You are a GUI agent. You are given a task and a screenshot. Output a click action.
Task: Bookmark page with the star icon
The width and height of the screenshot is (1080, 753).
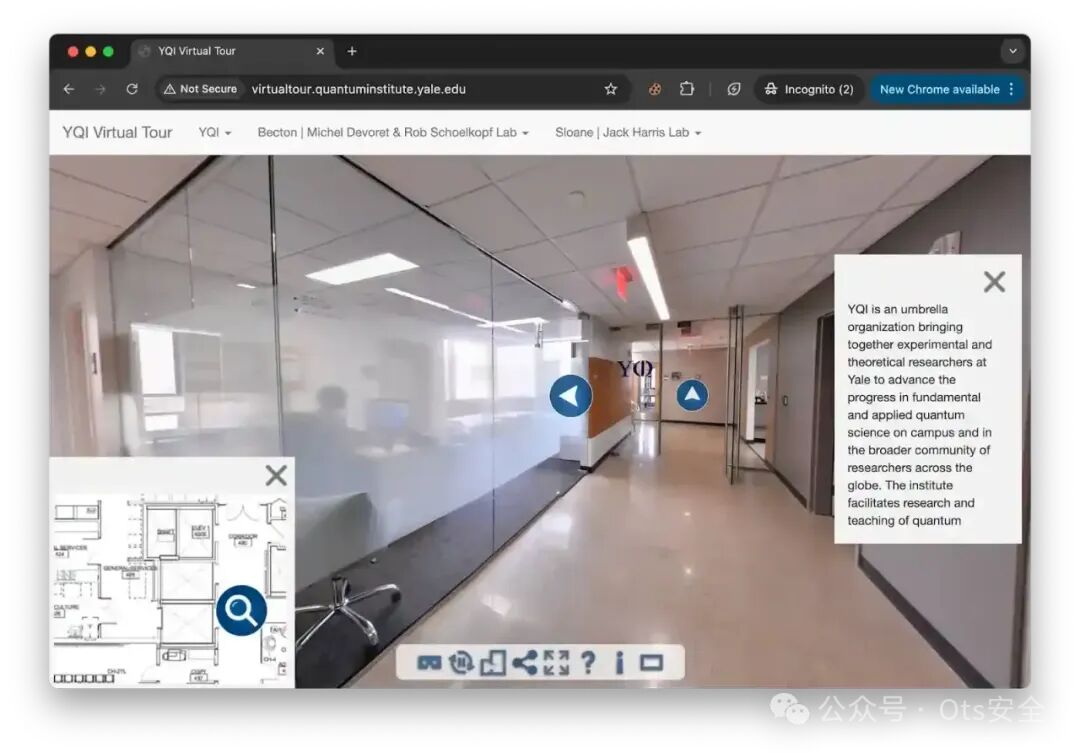coord(610,89)
